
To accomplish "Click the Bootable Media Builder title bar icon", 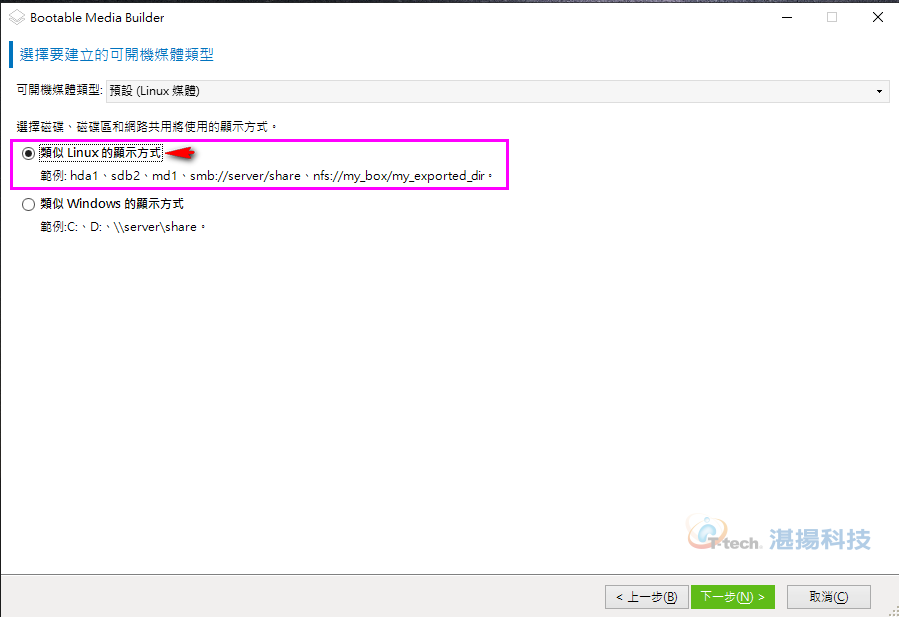I will click(17, 18).
